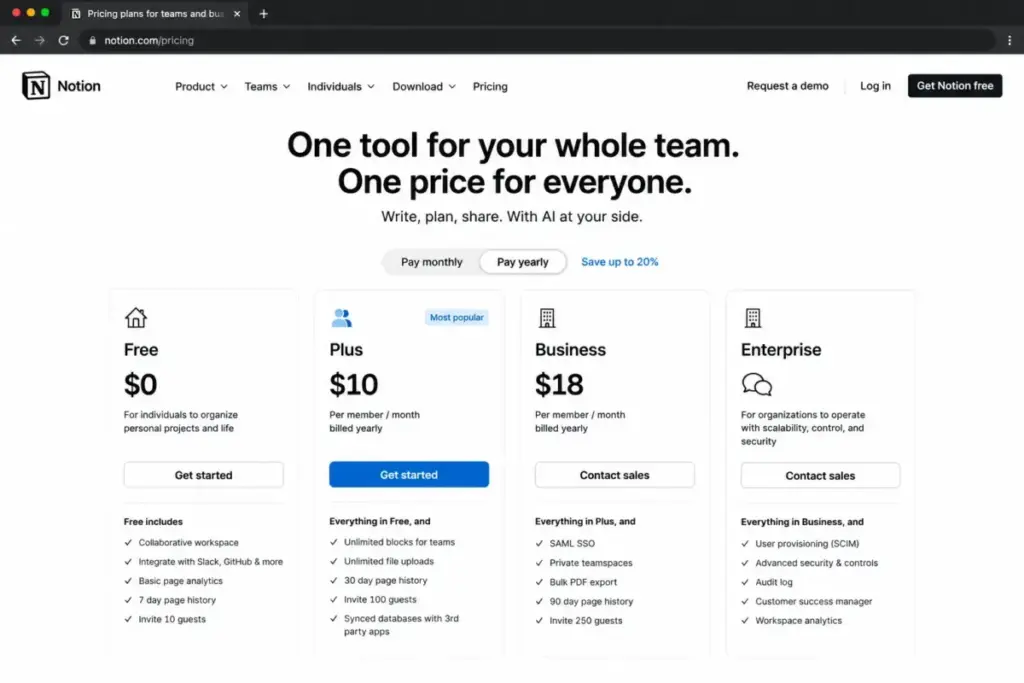Click the Plus plan people icon
1024x683 pixels.
(x=341, y=318)
